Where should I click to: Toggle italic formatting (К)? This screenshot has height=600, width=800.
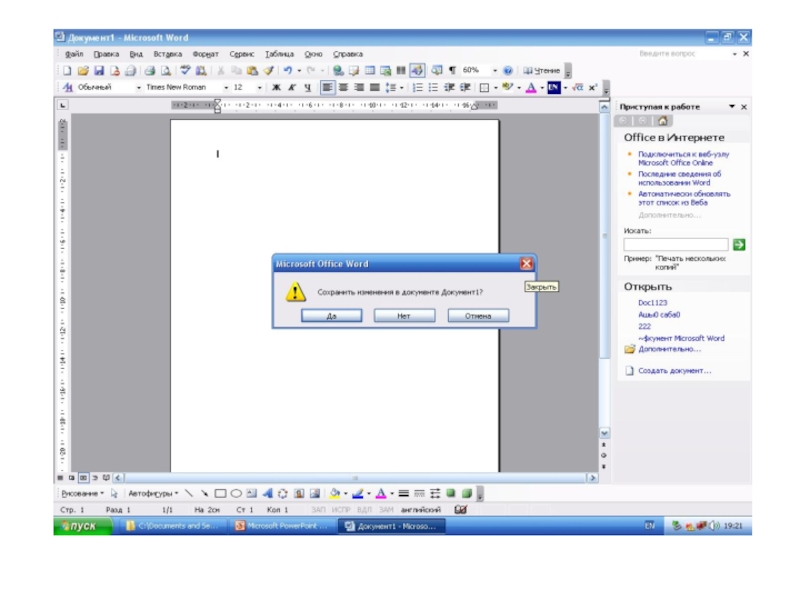click(x=292, y=87)
